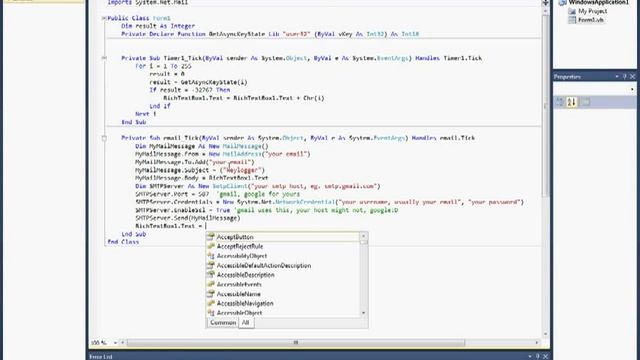
Task: Click the editor horizontal scrollbar left arrow
Action: click(x=122, y=342)
